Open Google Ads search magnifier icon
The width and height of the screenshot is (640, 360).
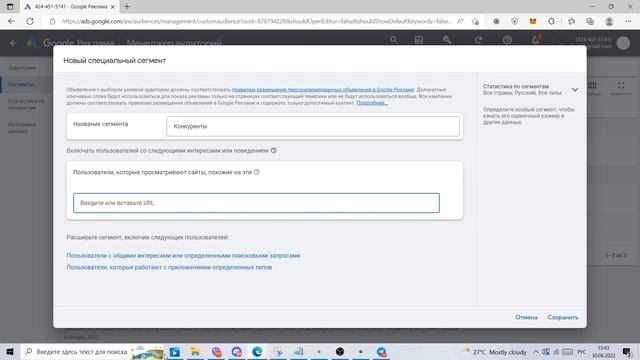click(393, 40)
